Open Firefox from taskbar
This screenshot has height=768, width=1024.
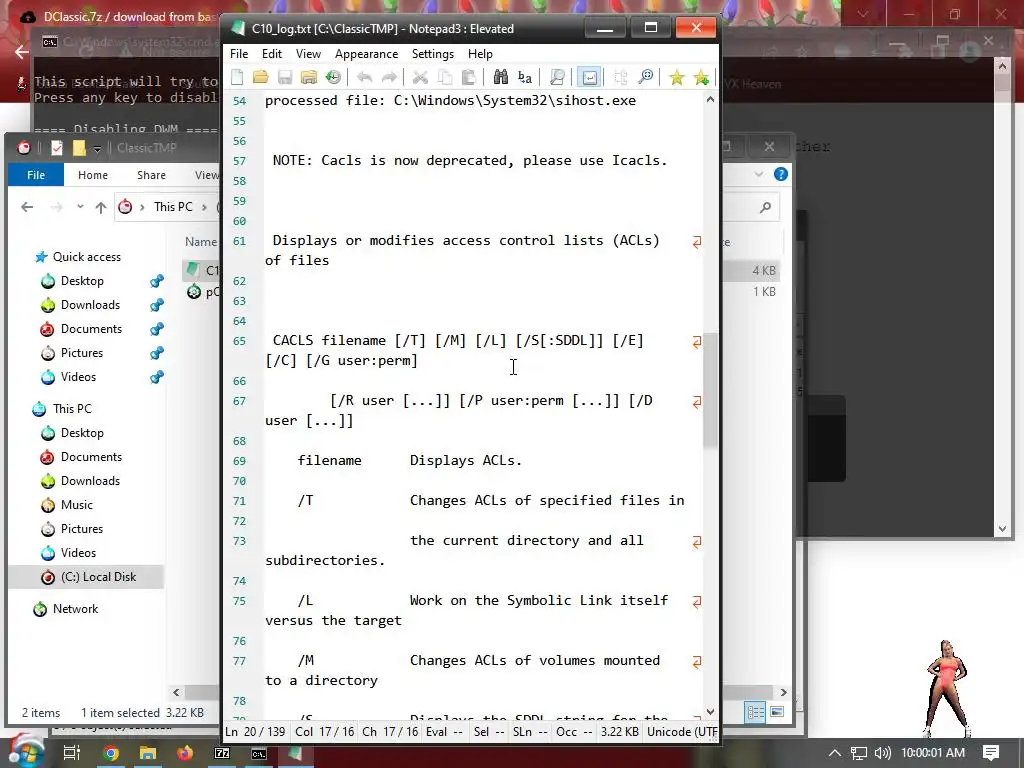[x=185, y=754]
